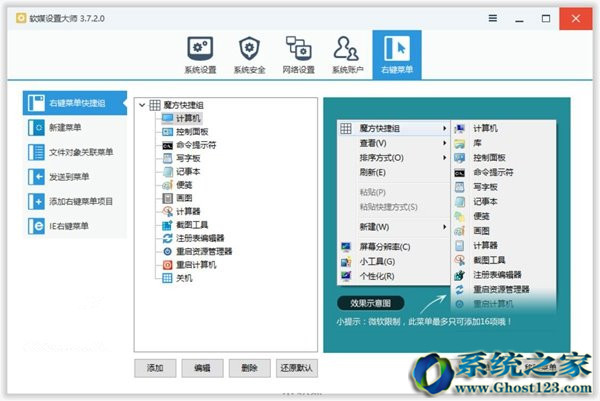Click the 计算器 icon in tree
The width and height of the screenshot is (600, 401).
(167, 211)
